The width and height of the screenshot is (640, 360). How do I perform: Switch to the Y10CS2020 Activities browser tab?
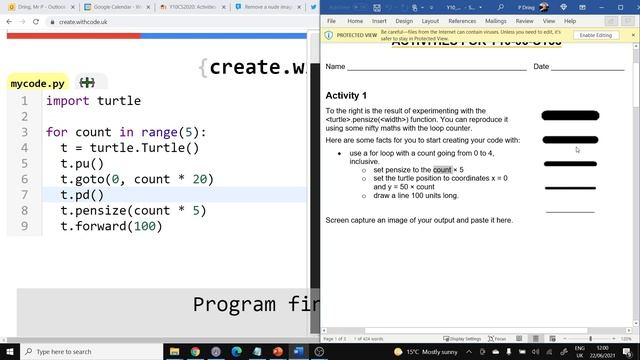click(x=192, y=7)
